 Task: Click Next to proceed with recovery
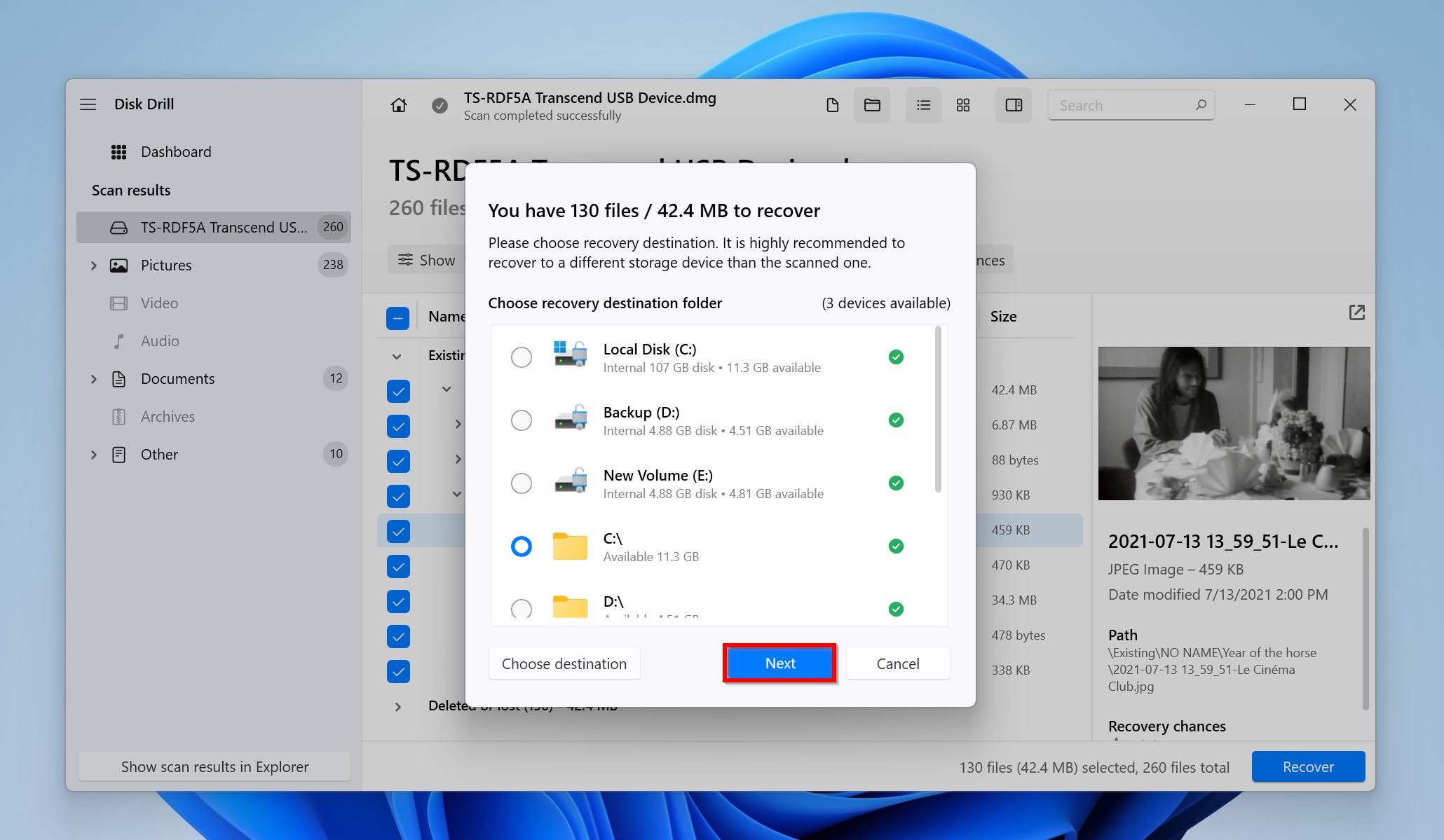(780, 662)
